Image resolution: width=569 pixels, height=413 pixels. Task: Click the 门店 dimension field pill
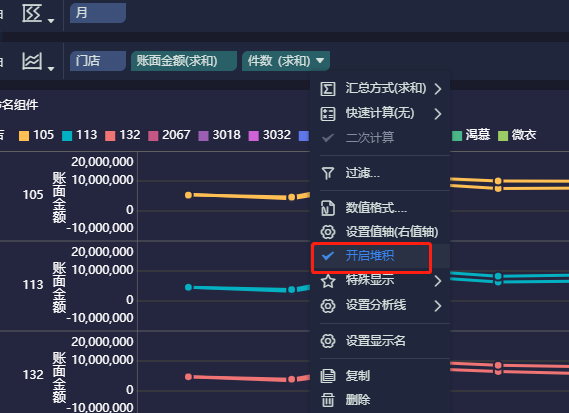coord(98,61)
